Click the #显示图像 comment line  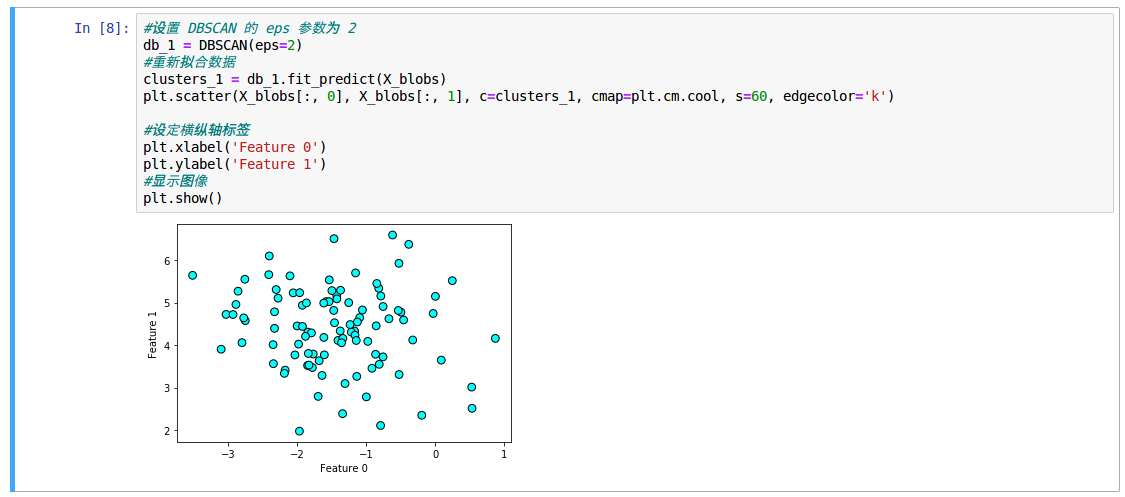click(x=175, y=181)
